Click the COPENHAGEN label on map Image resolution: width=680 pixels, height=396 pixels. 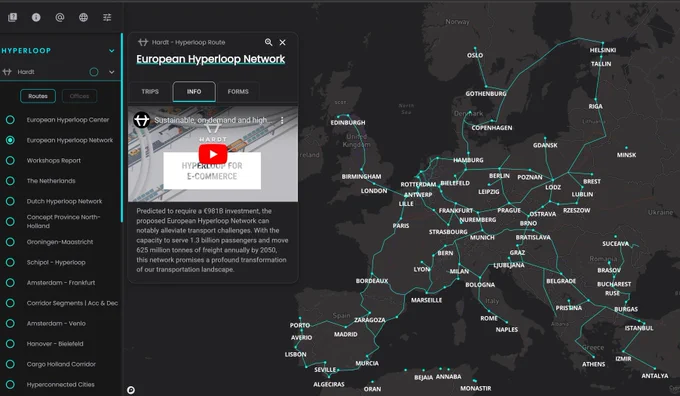point(492,128)
